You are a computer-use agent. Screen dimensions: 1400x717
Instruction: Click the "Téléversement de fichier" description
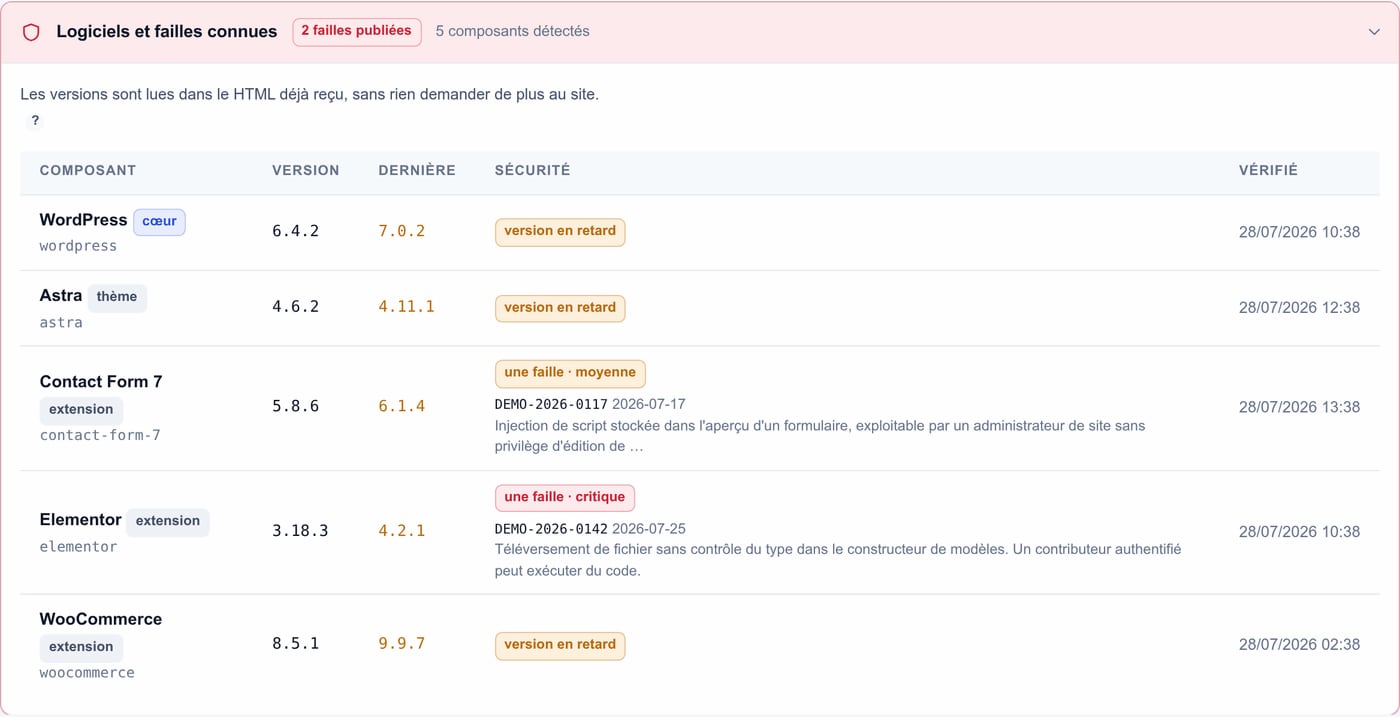click(838, 560)
